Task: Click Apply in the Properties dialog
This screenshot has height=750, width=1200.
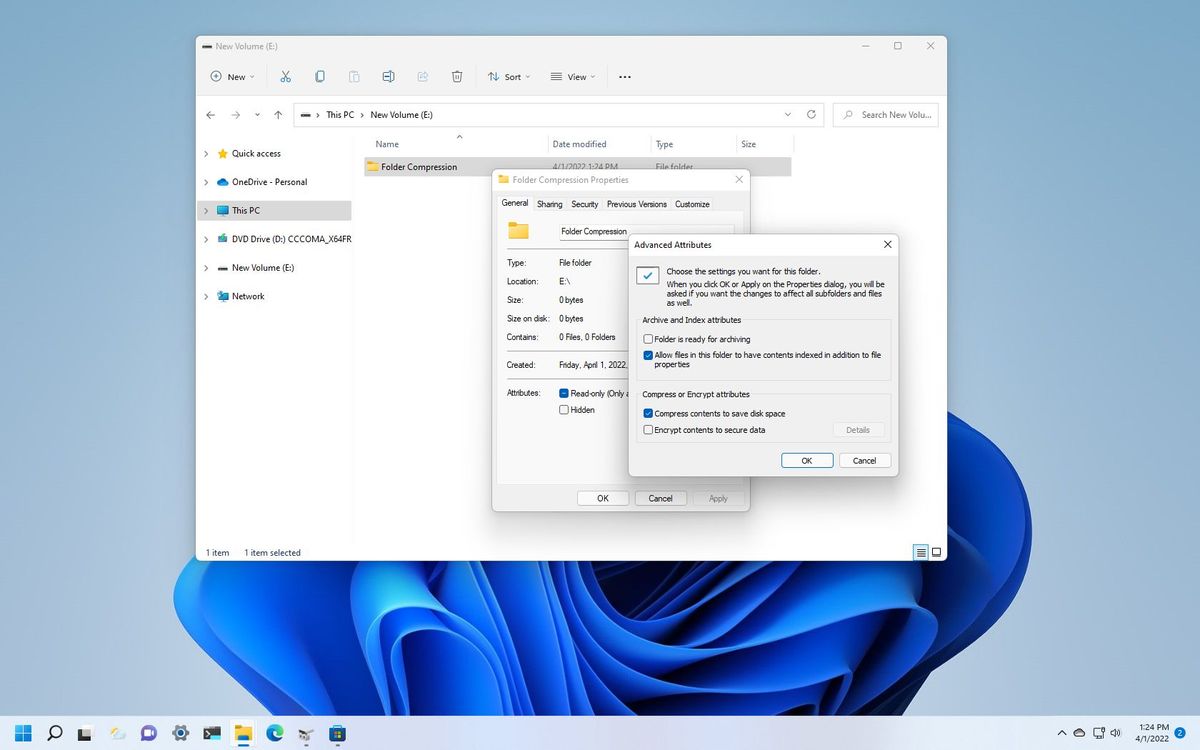Action: pos(717,498)
